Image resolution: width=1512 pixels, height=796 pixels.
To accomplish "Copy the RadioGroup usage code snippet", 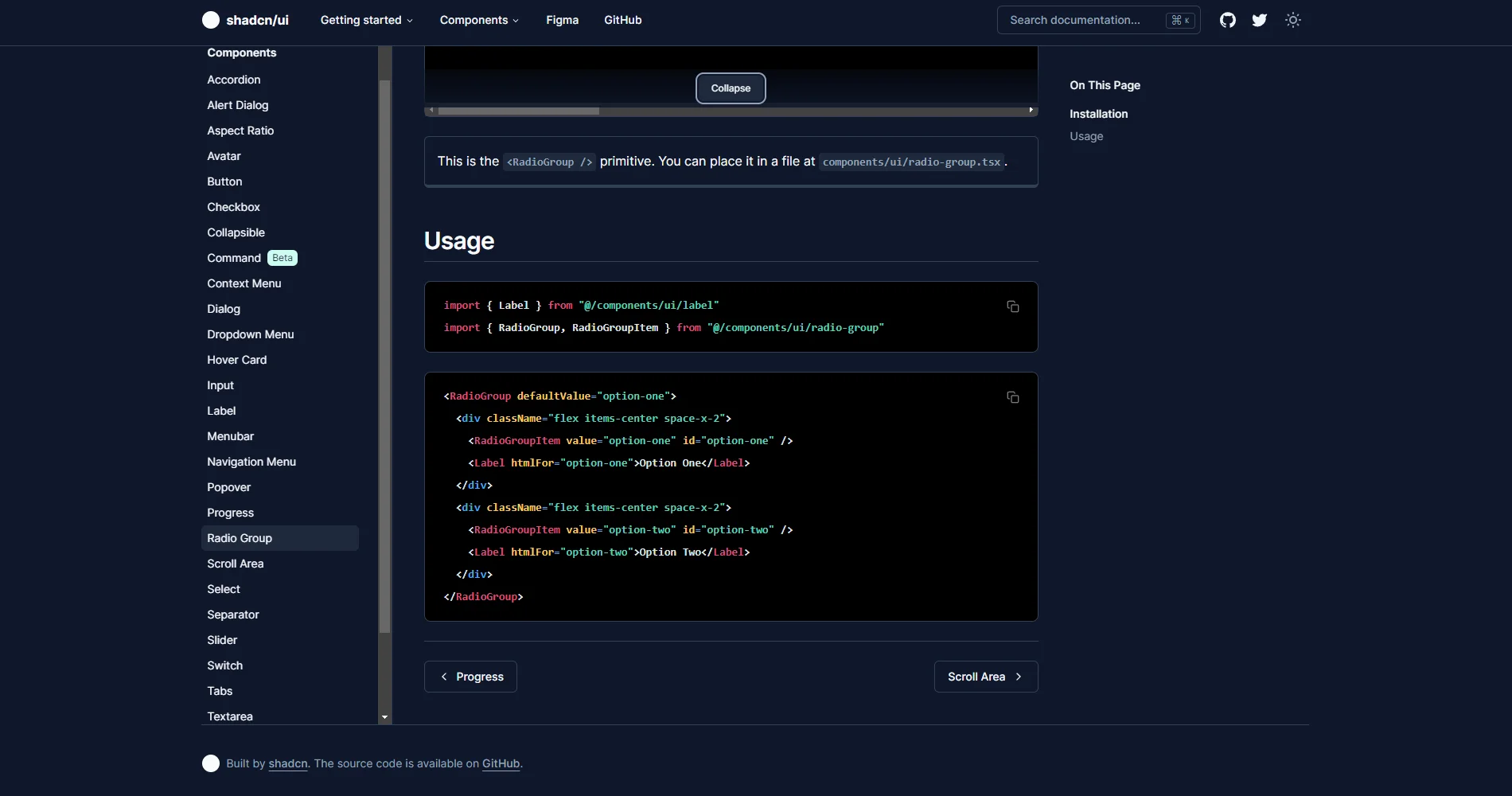I will [x=1012, y=397].
